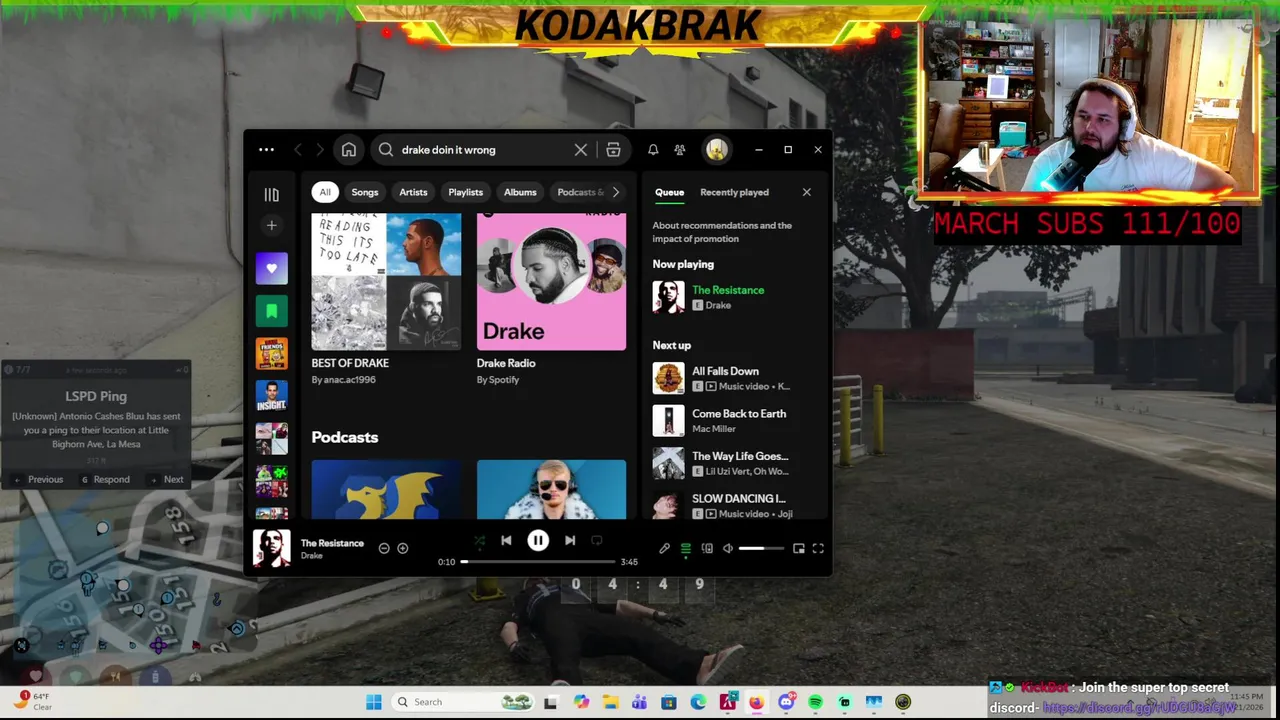Click the Drake Radio title link

(x=506, y=363)
